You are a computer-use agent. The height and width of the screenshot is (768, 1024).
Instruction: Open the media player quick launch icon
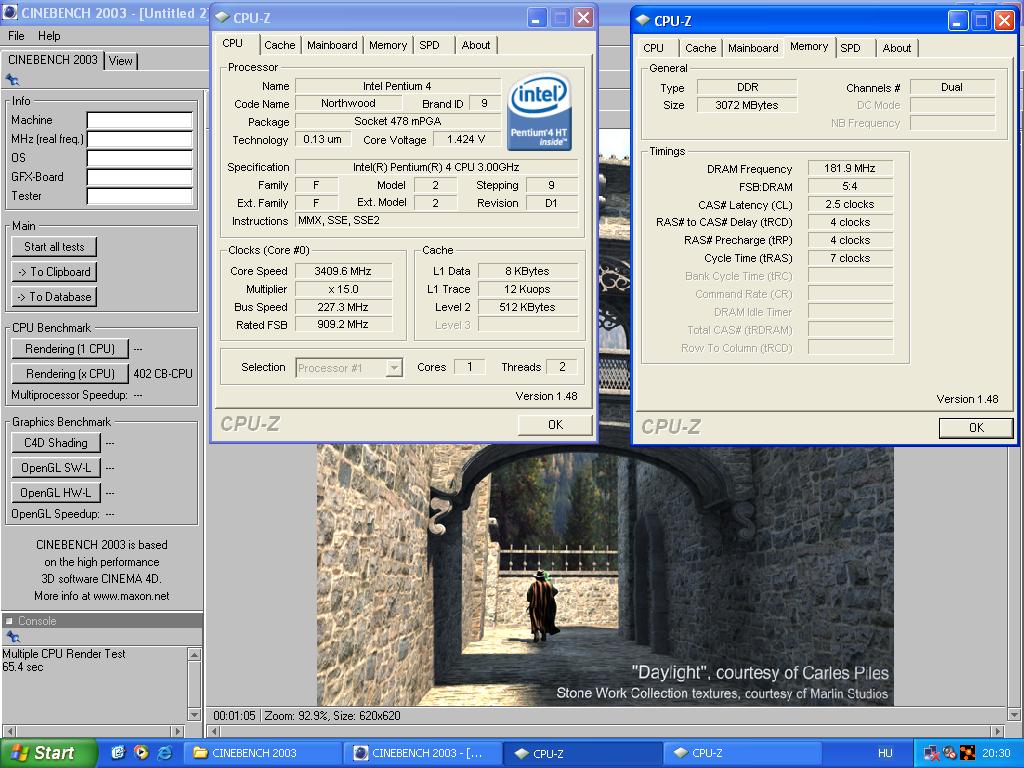[x=141, y=753]
